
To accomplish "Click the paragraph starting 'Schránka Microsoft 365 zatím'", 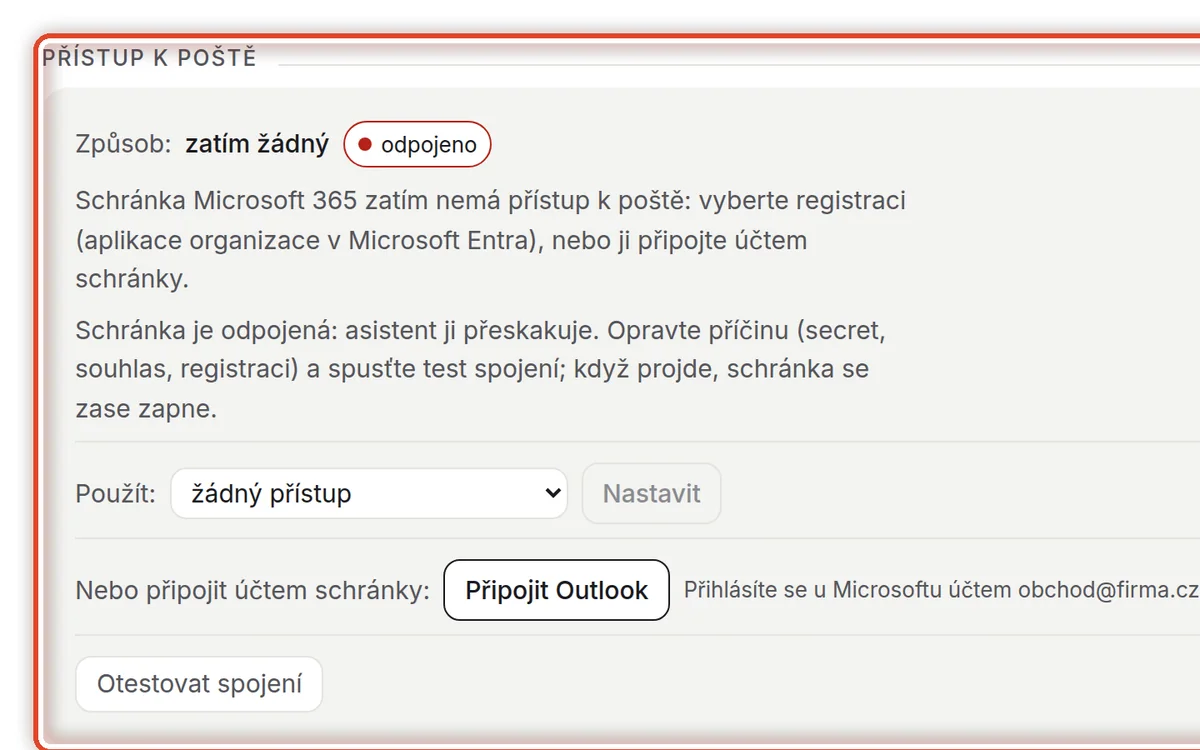I will [491, 240].
